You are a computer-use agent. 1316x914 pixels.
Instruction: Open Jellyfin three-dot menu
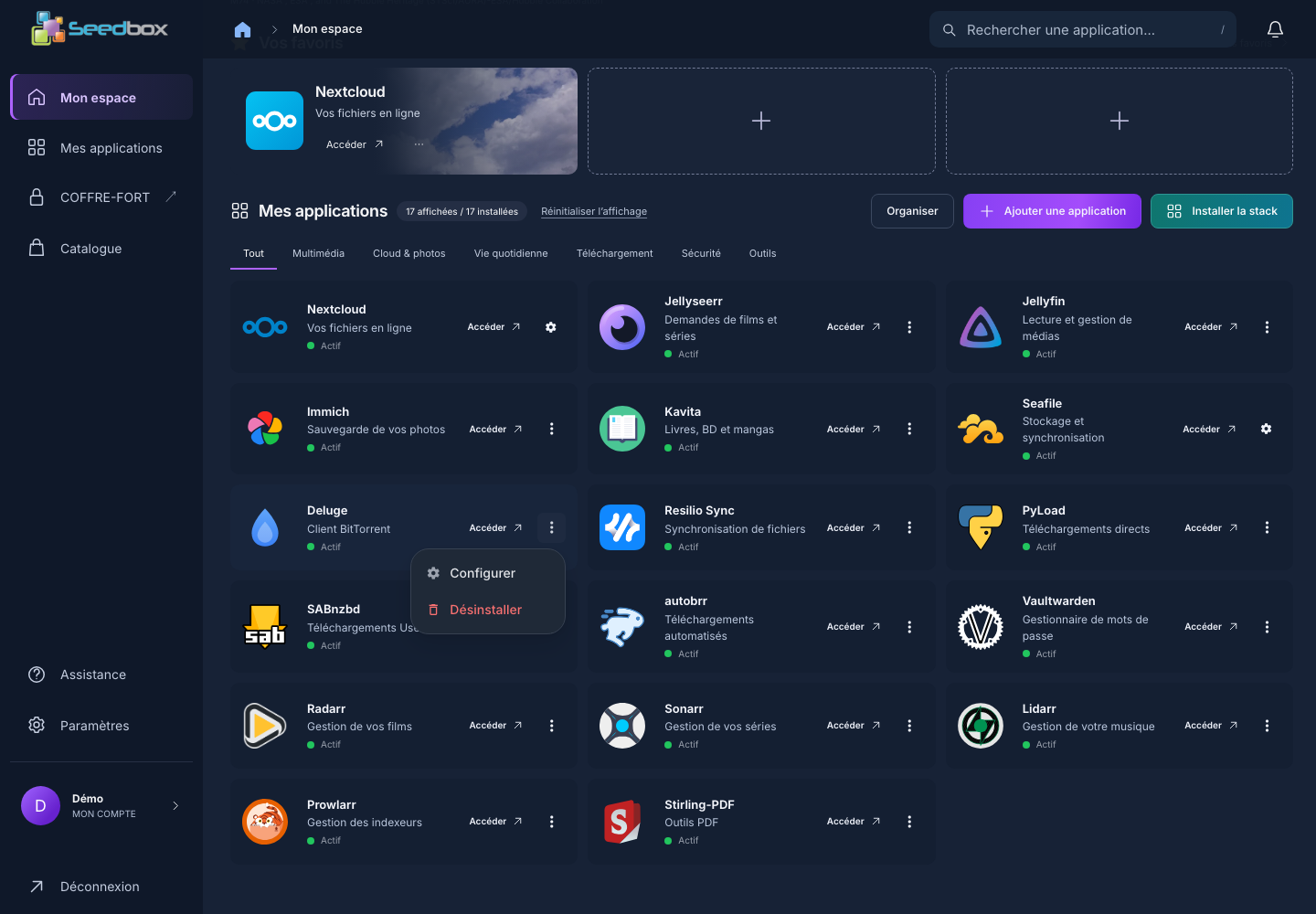click(1267, 327)
